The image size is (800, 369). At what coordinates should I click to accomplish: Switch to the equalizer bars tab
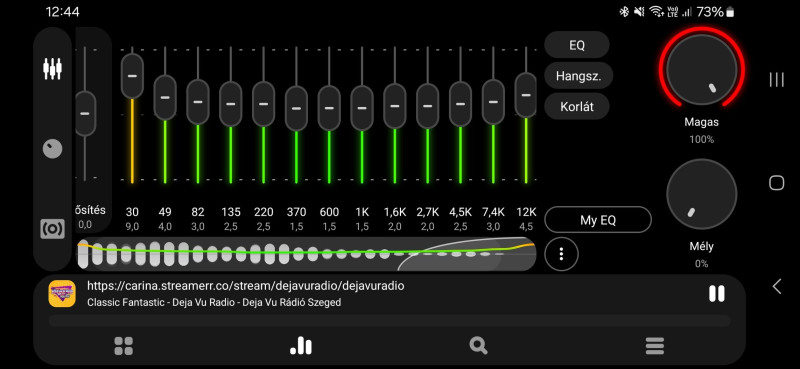[301, 346]
